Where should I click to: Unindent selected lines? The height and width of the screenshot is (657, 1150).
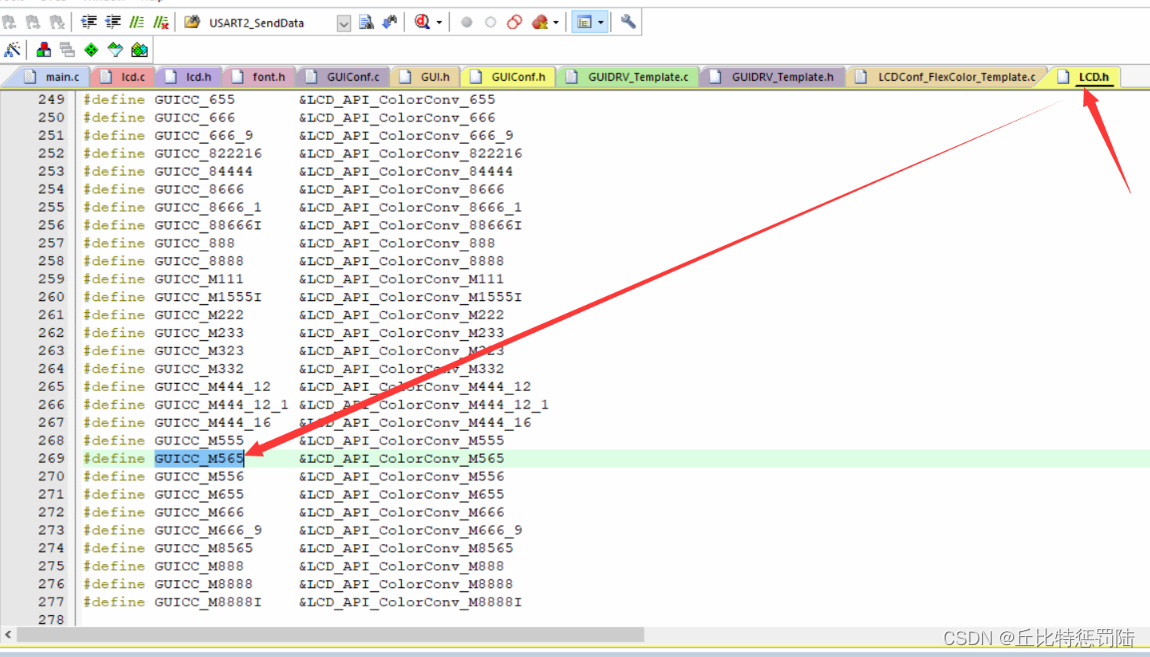(x=112, y=23)
